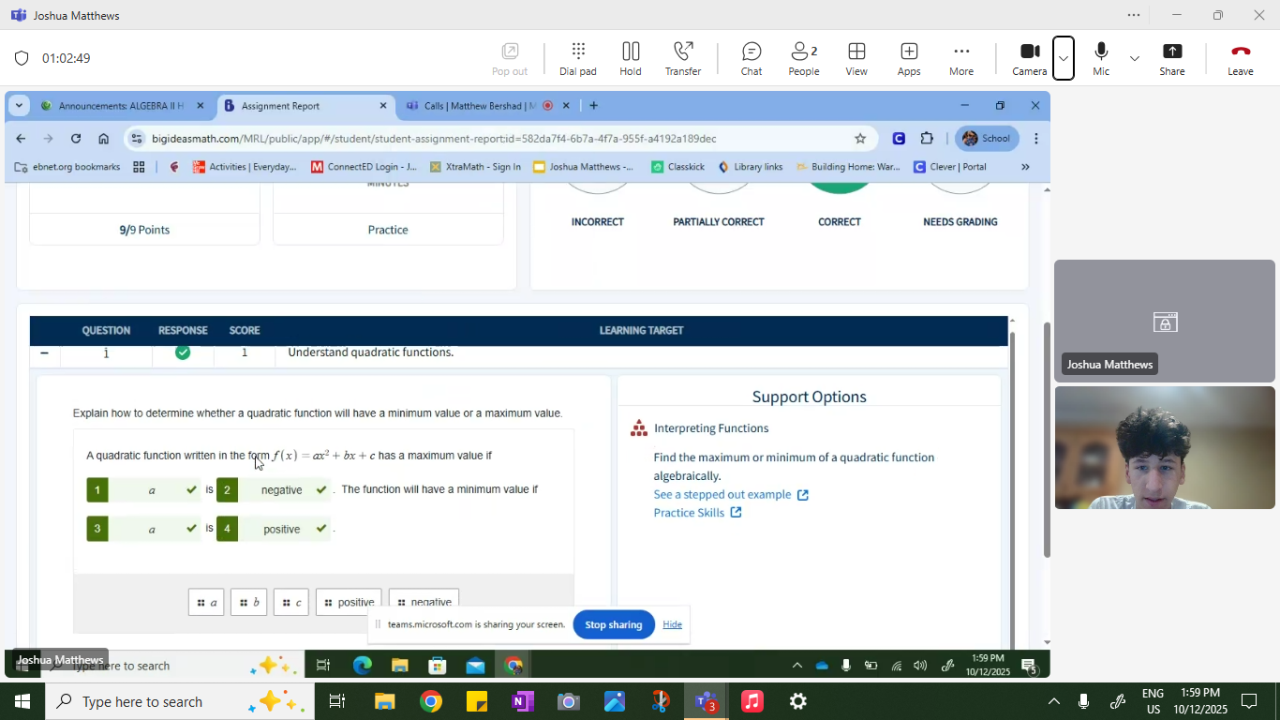Screen dimensions: 1280x720
Task: Click blank 4 answer box showing positive
Action: [273, 529]
